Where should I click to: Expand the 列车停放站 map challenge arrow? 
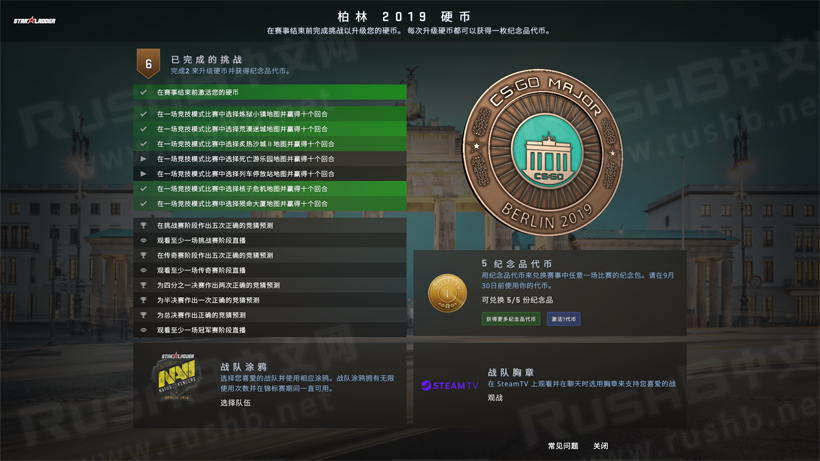(x=144, y=174)
